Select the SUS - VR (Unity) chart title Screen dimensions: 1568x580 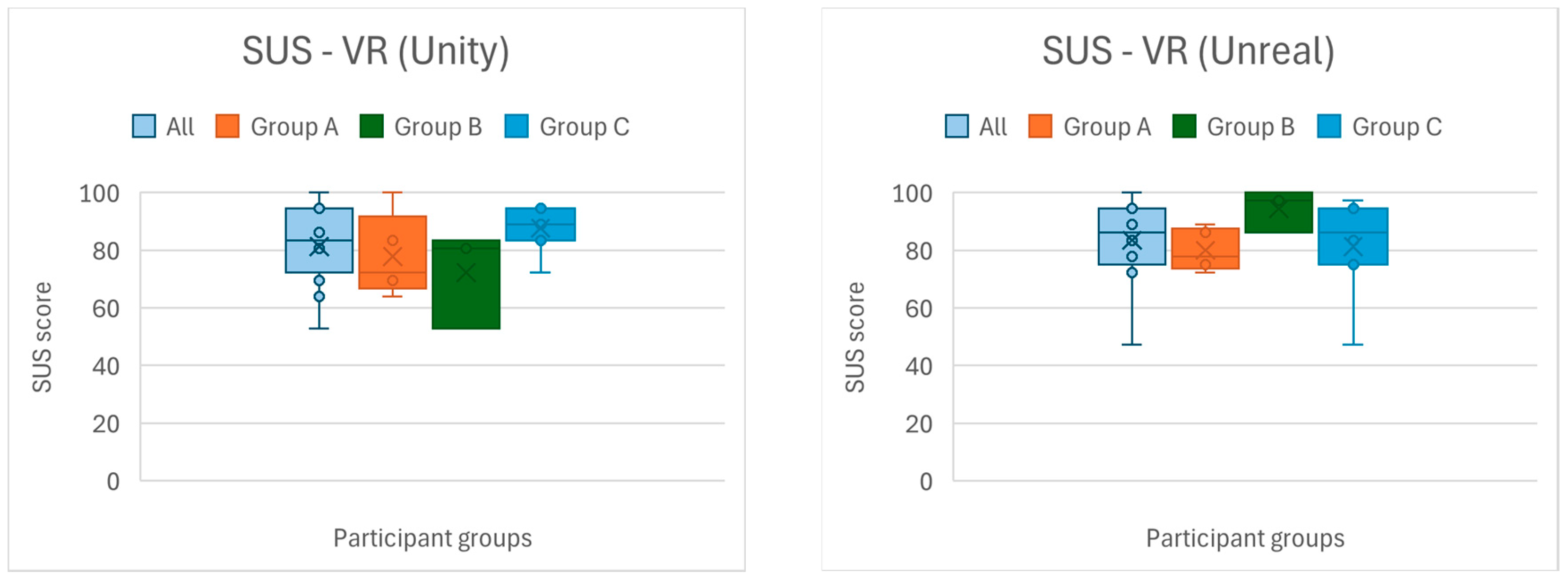pos(376,51)
